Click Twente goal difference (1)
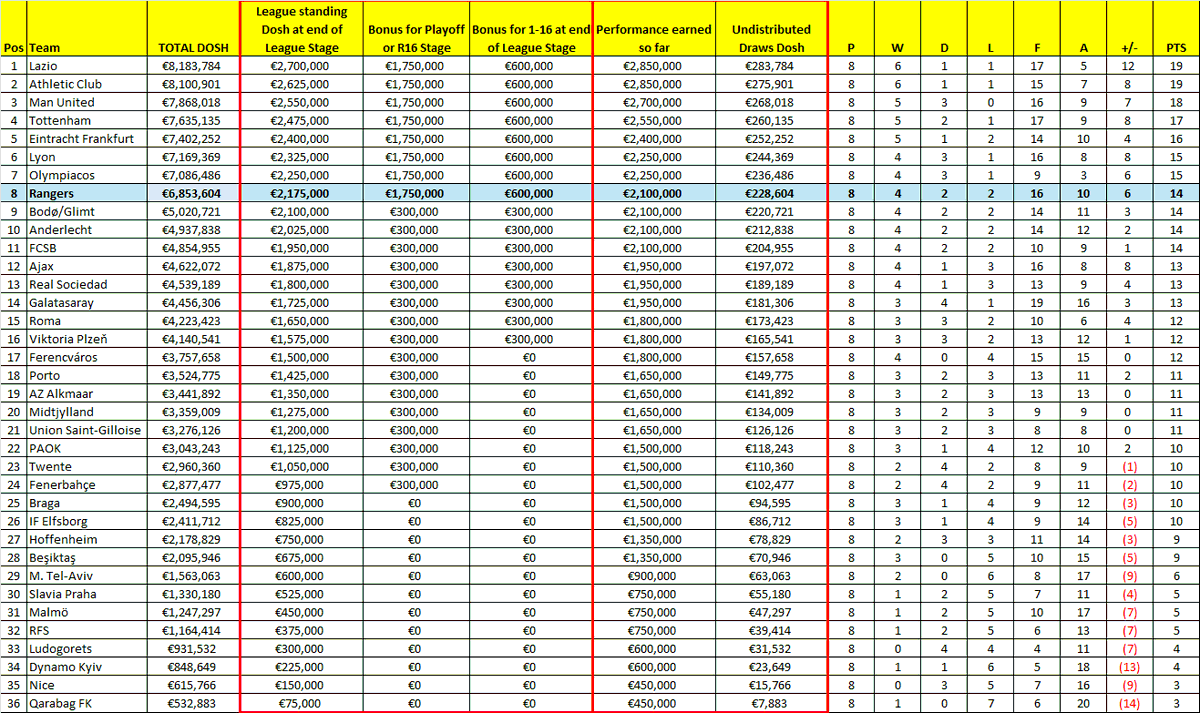Viewport: 1200px width, 713px height. pos(1129,466)
